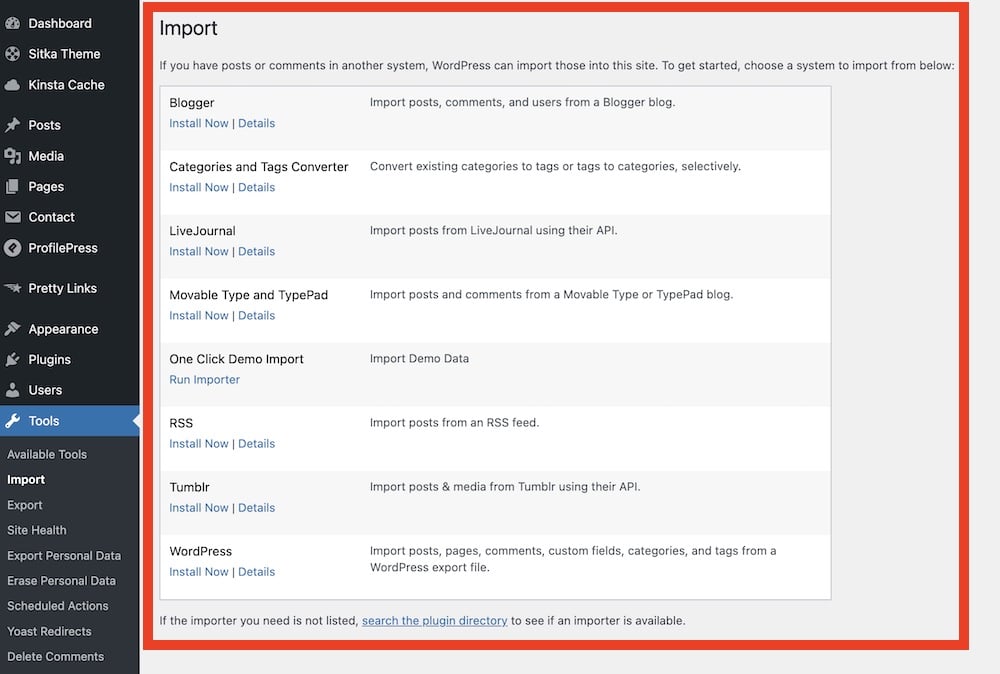
Task: Open Yoast Redirects
Action: tap(49, 631)
